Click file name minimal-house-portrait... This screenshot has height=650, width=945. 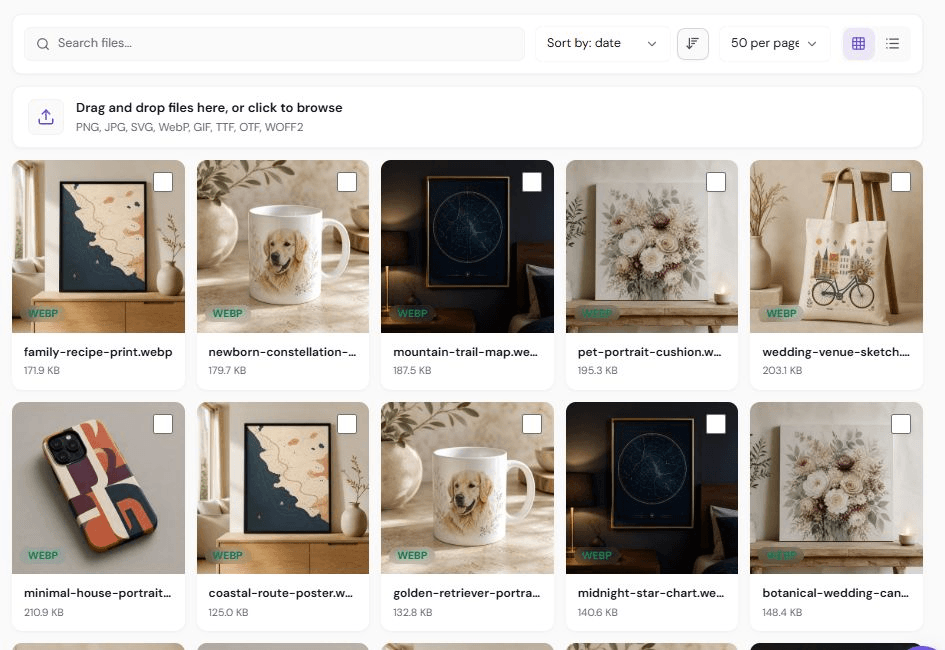[98, 593]
